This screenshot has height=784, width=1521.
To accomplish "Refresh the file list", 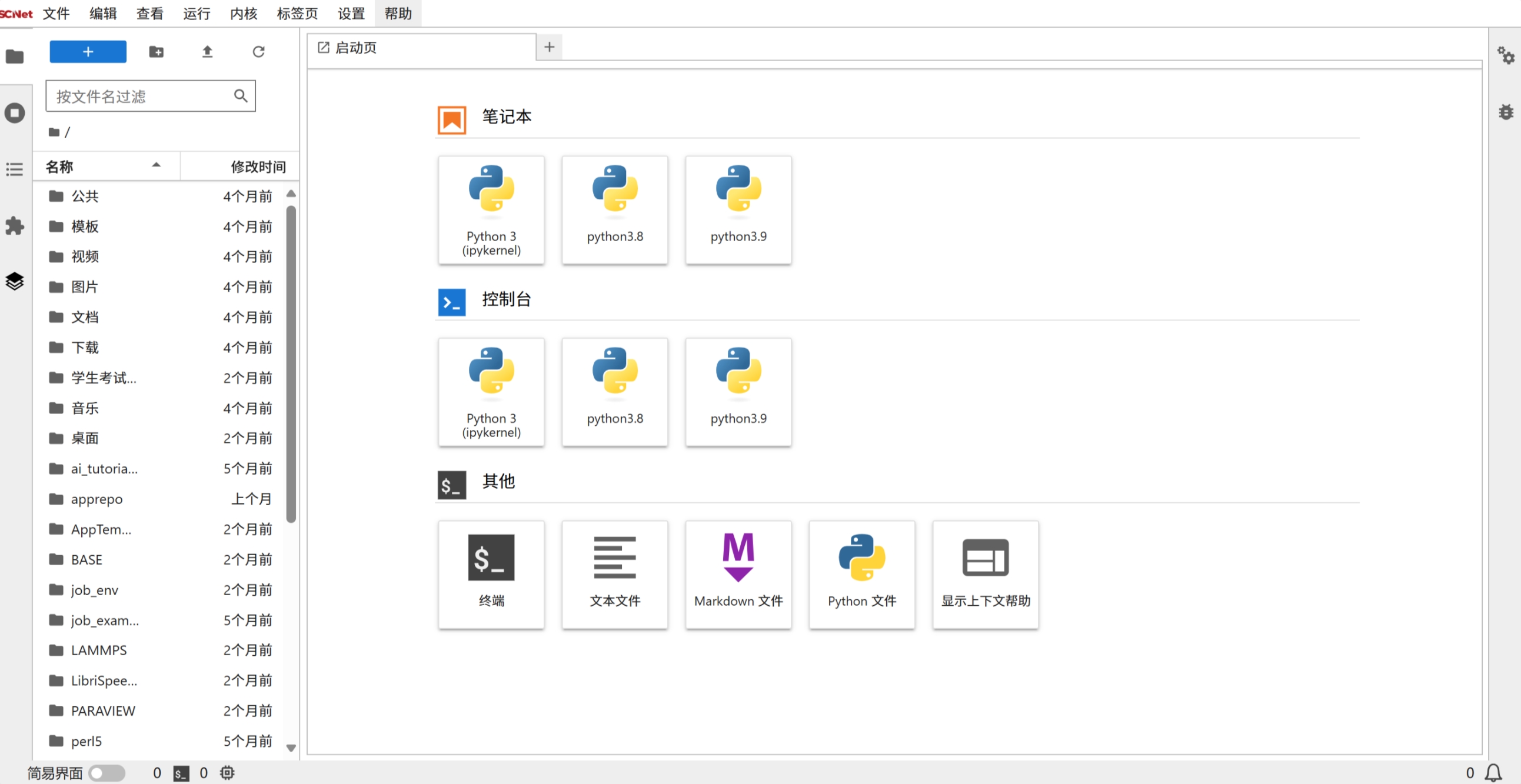I will tap(258, 52).
